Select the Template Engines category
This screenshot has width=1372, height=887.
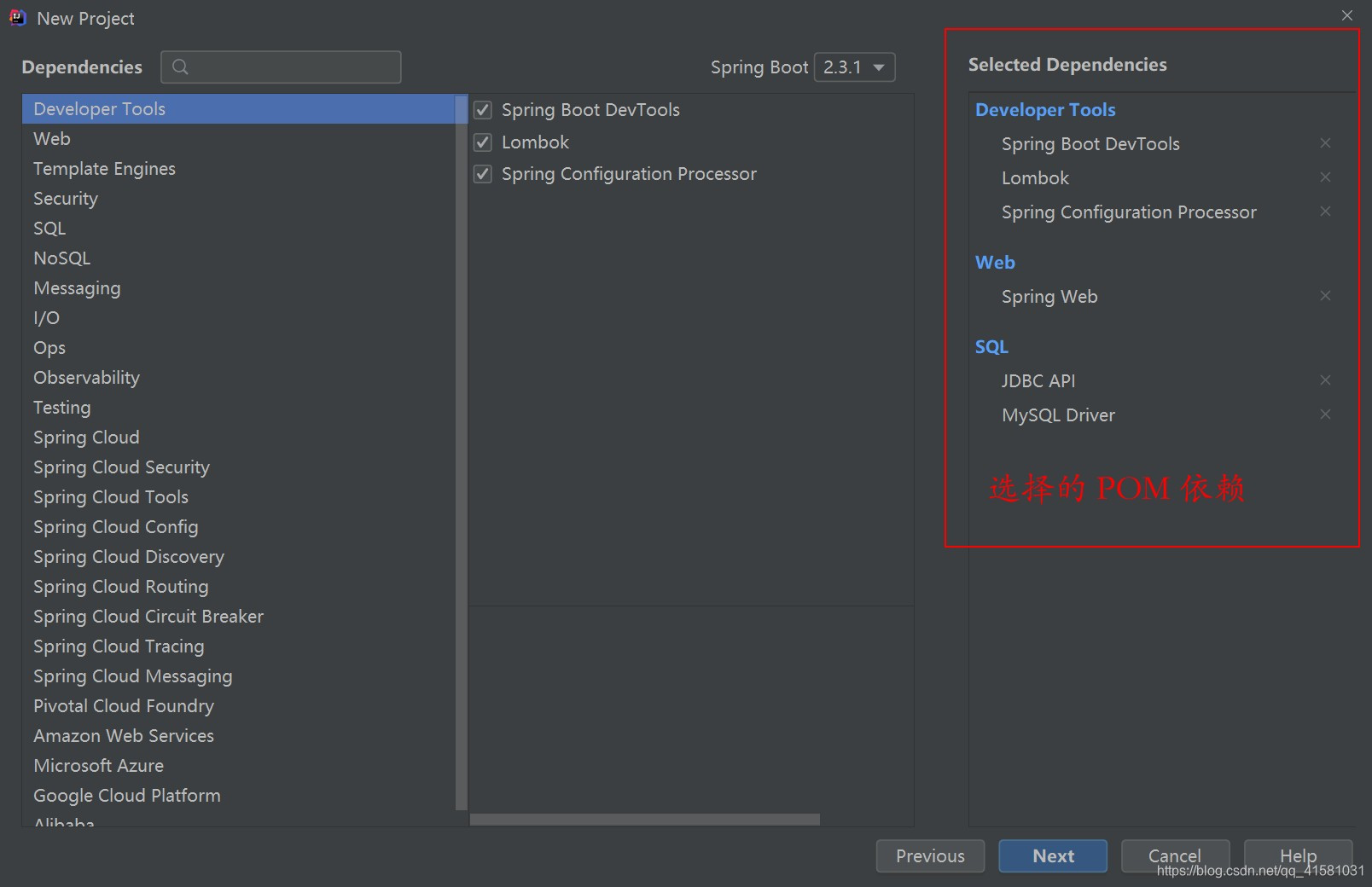[239, 169]
